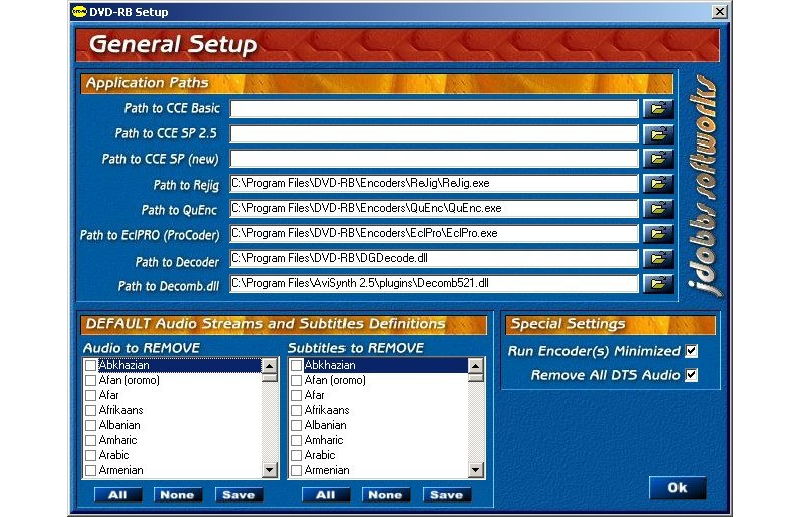The height and width of the screenshot is (517, 800).
Task: Click the DVD-RB title bar icon
Action: coord(79,12)
